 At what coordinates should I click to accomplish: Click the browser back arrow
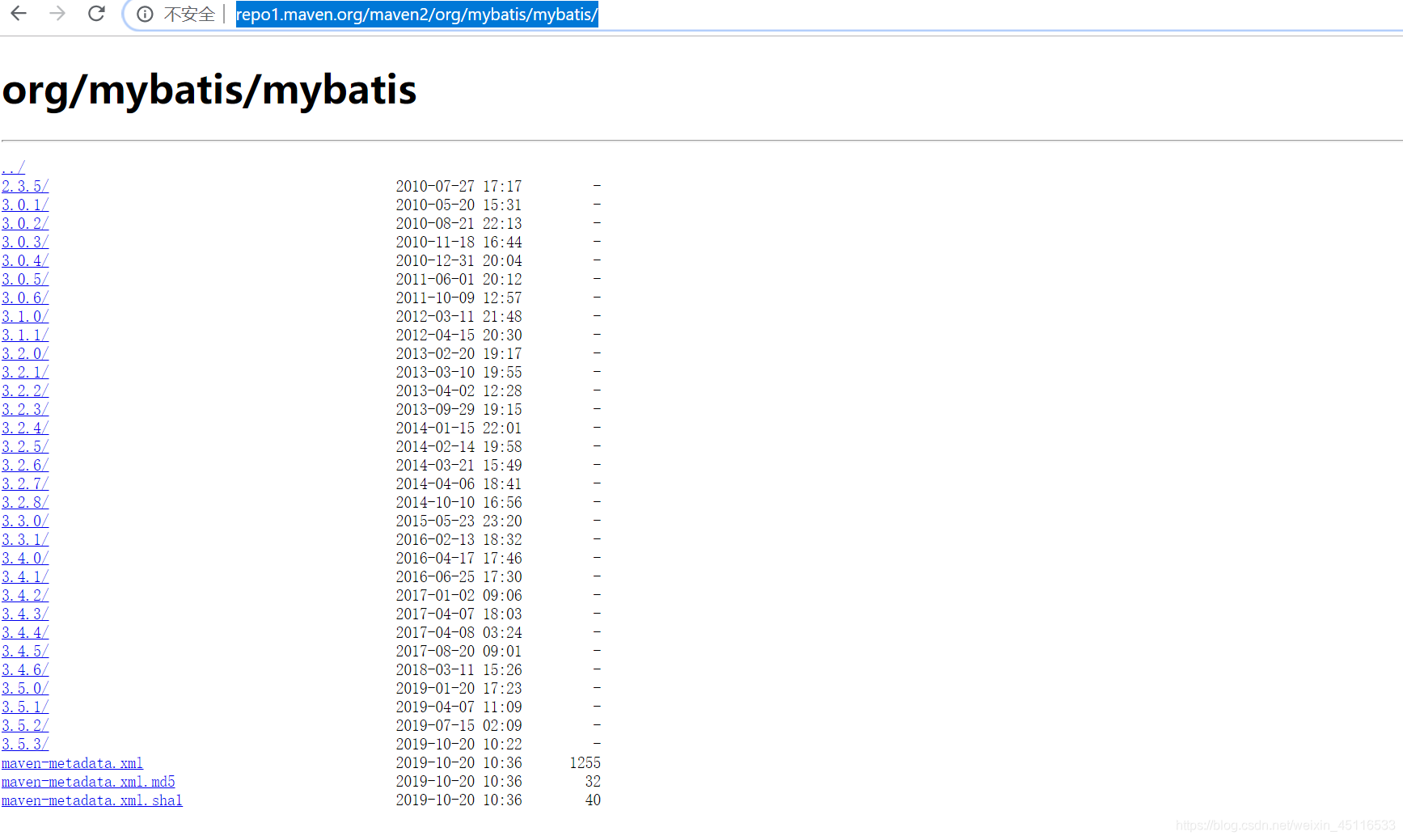pyautogui.click(x=19, y=14)
